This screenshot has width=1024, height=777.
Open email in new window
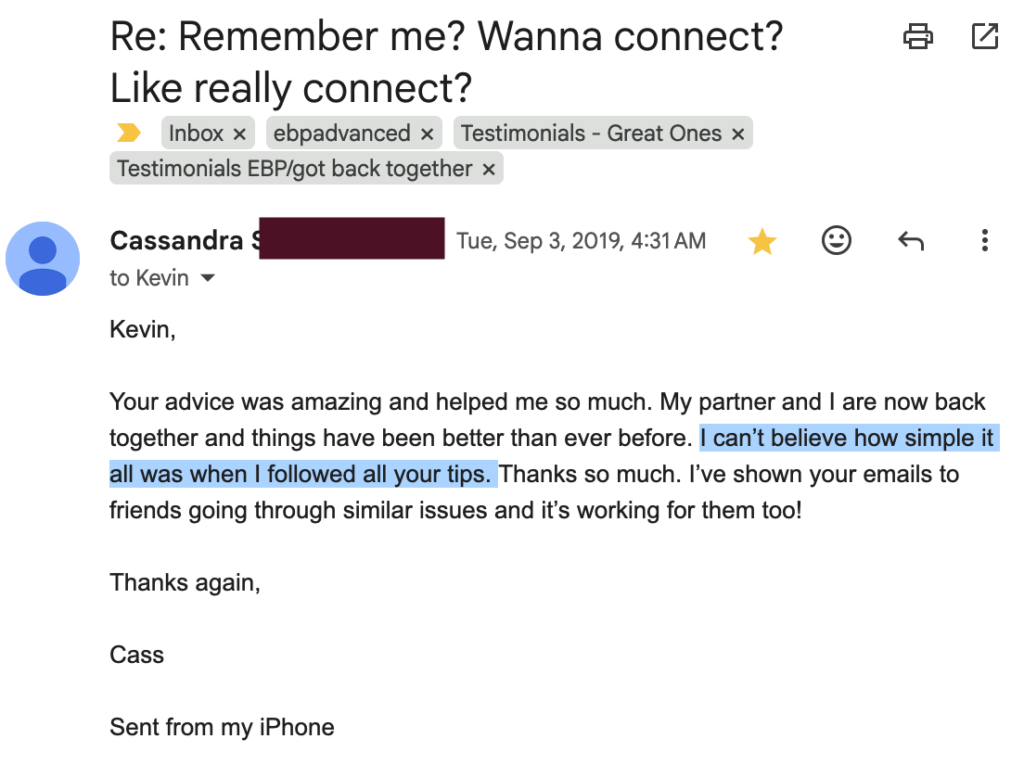(x=985, y=37)
